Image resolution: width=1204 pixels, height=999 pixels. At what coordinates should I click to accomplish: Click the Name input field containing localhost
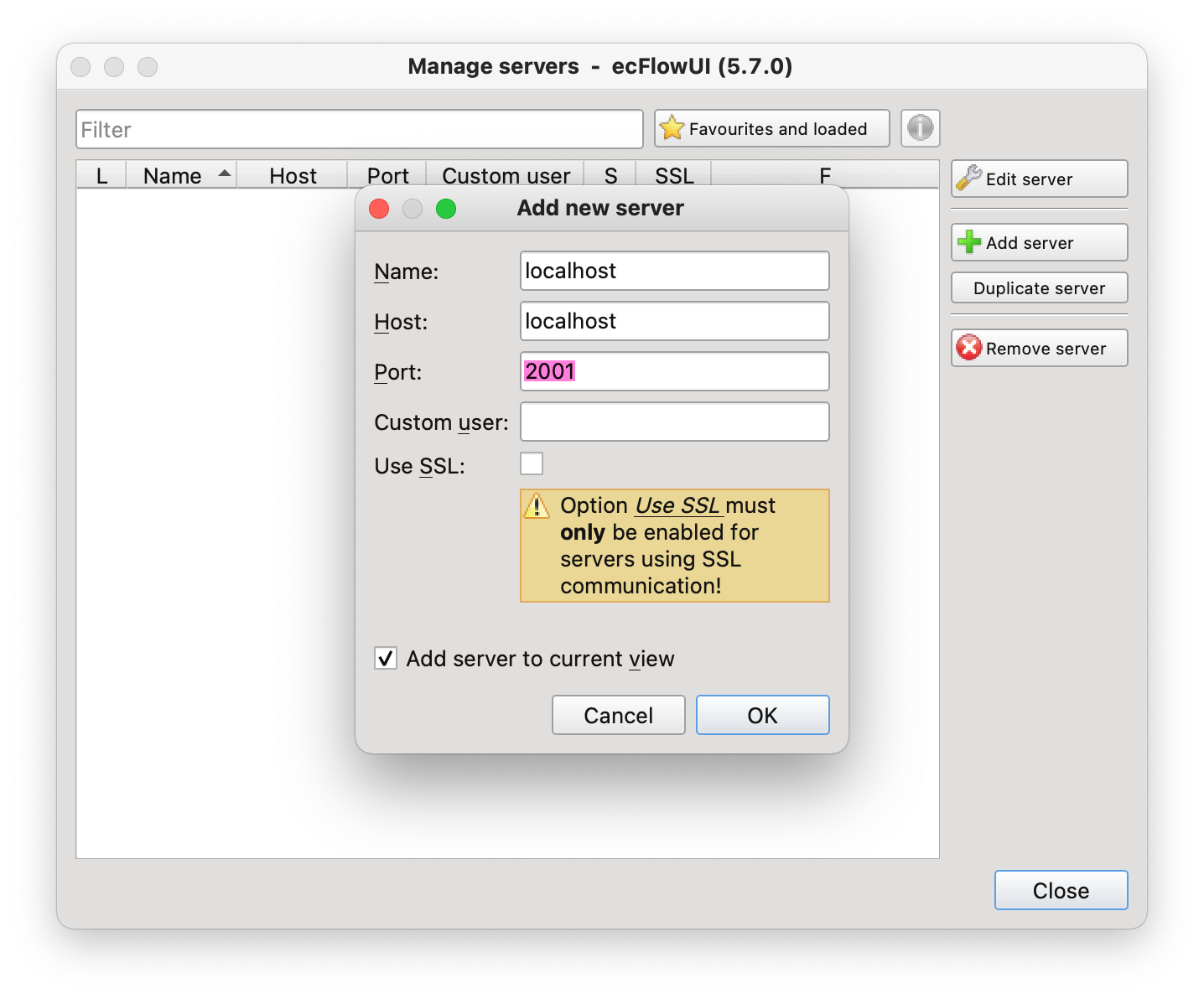coord(675,271)
